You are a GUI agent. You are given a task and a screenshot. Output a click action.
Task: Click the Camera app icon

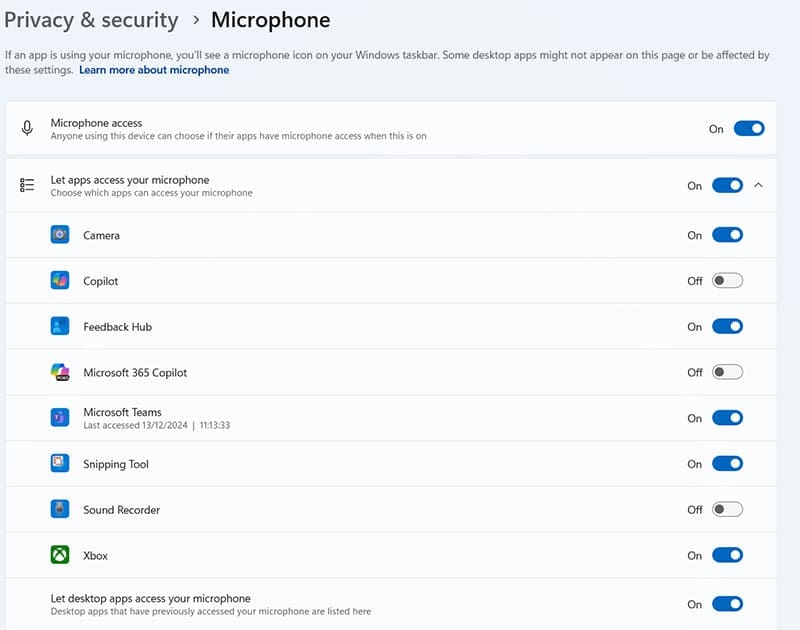(60, 235)
